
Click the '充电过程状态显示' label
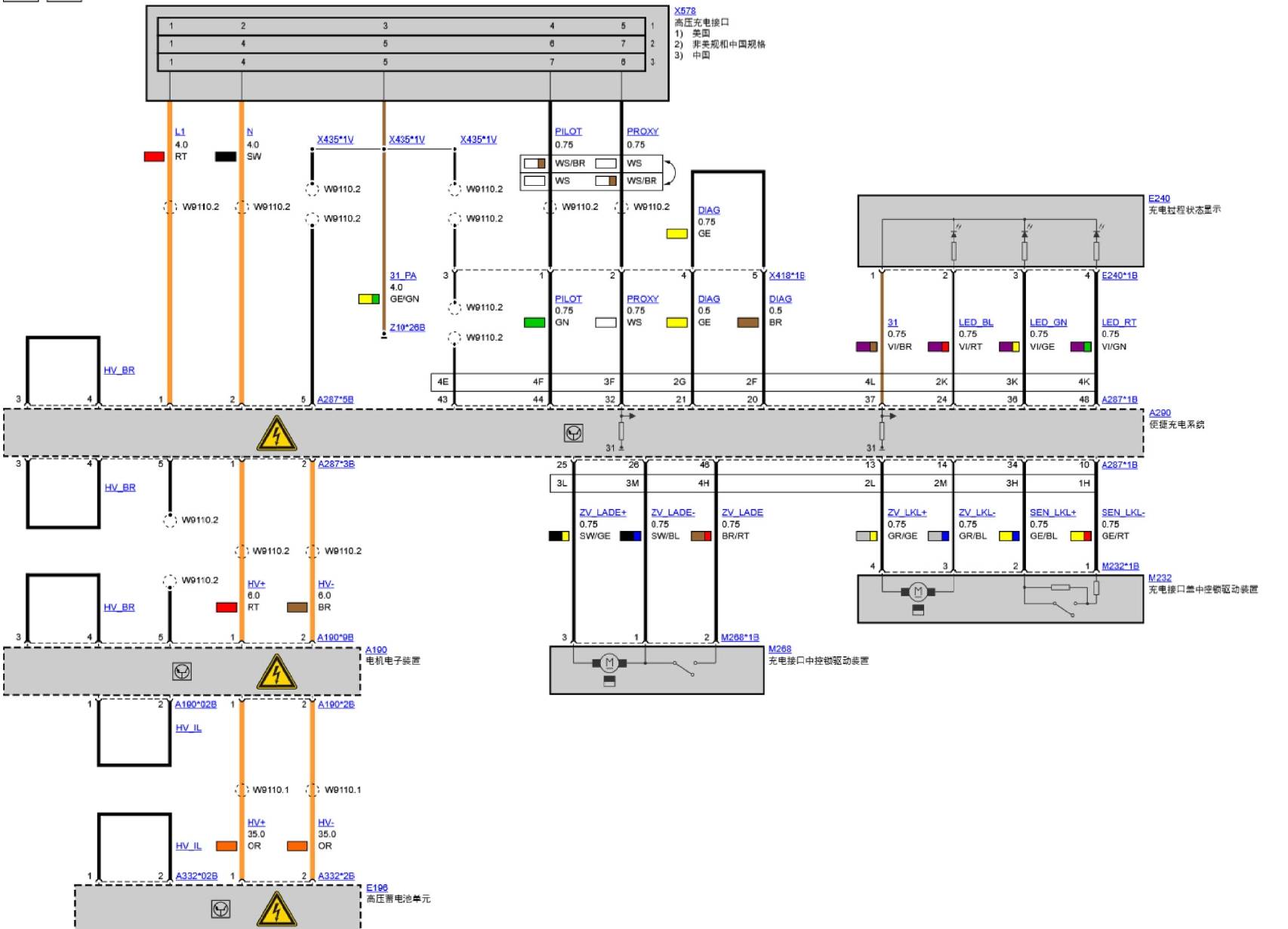tap(1185, 210)
